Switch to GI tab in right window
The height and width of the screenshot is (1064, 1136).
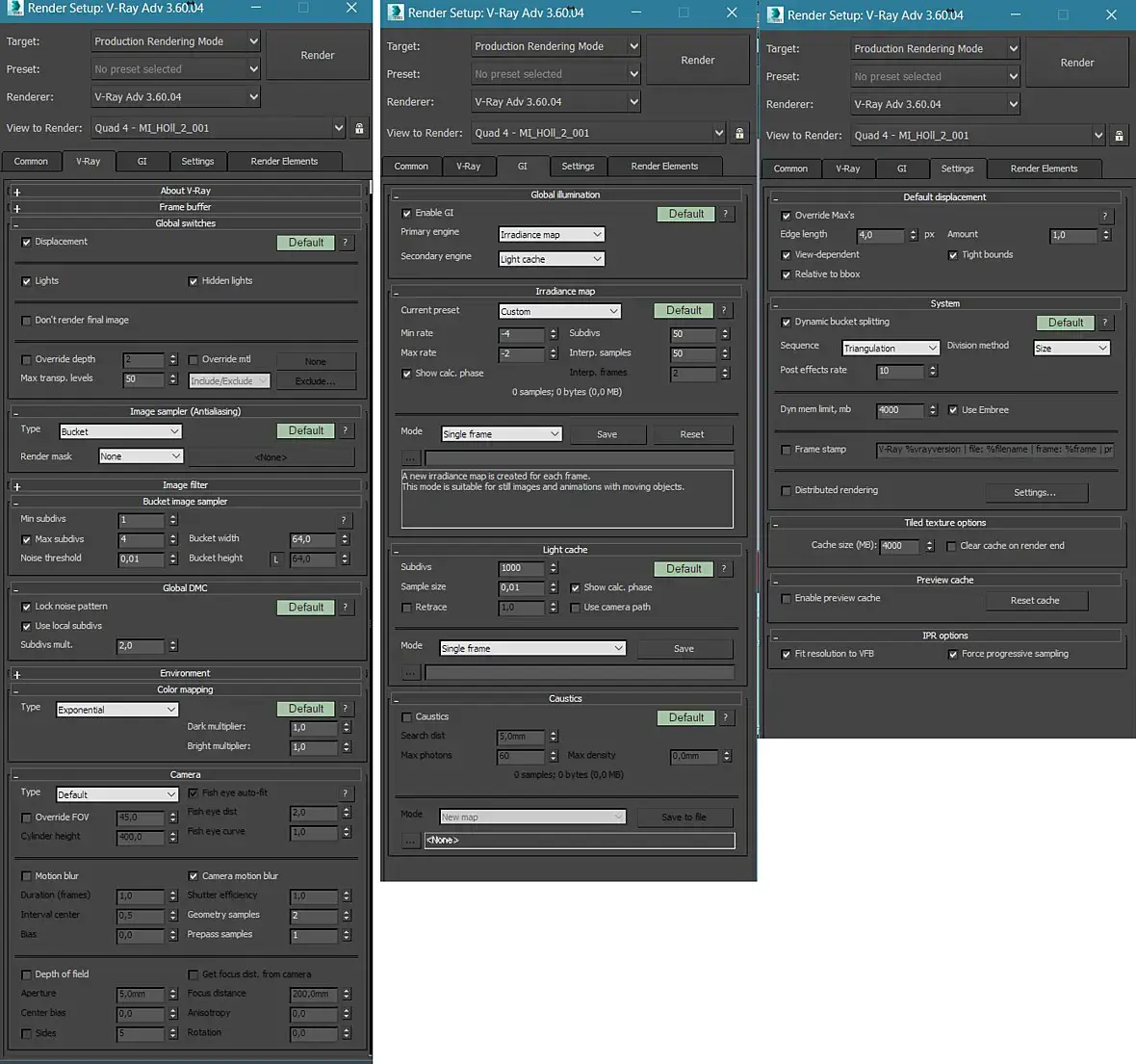pyautogui.click(x=901, y=169)
